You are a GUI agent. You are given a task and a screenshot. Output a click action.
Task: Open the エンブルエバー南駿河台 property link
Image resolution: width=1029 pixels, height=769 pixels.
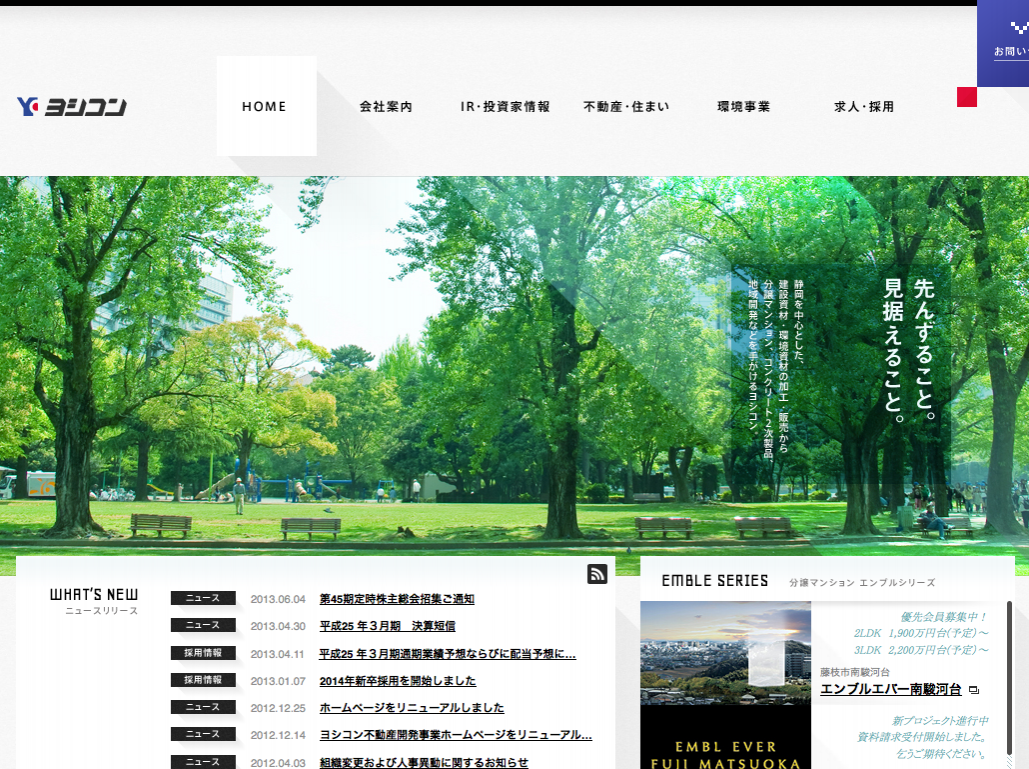(890, 689)
